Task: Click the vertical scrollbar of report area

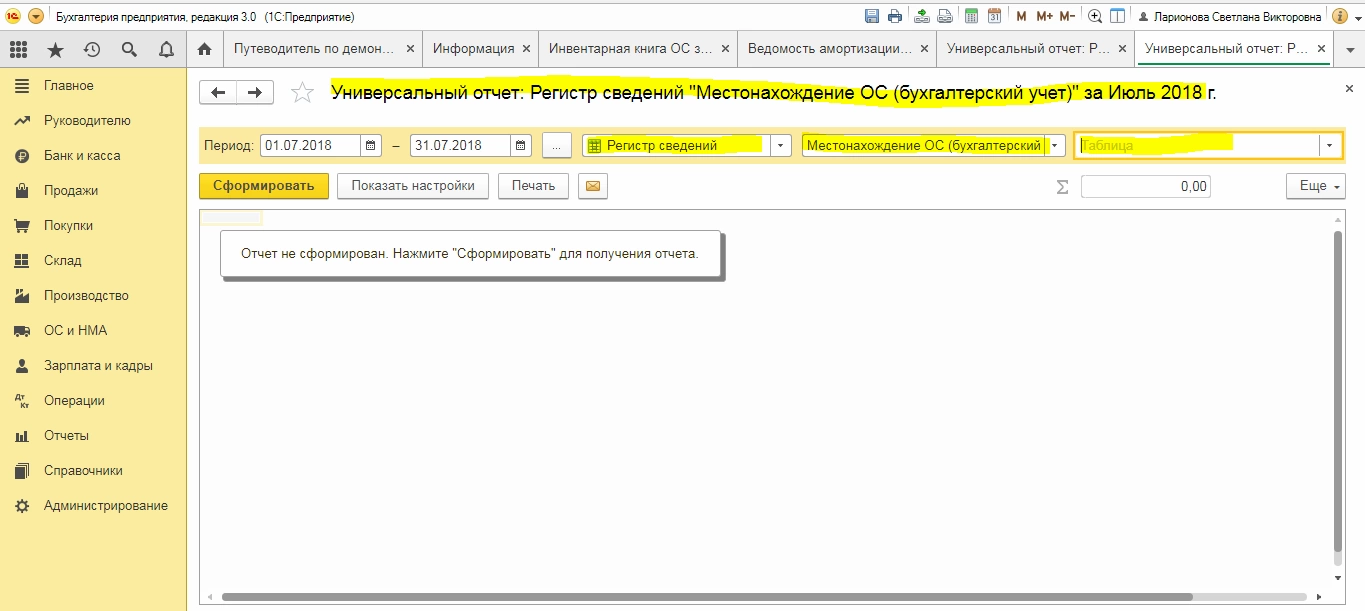Action: (1338, 392)
